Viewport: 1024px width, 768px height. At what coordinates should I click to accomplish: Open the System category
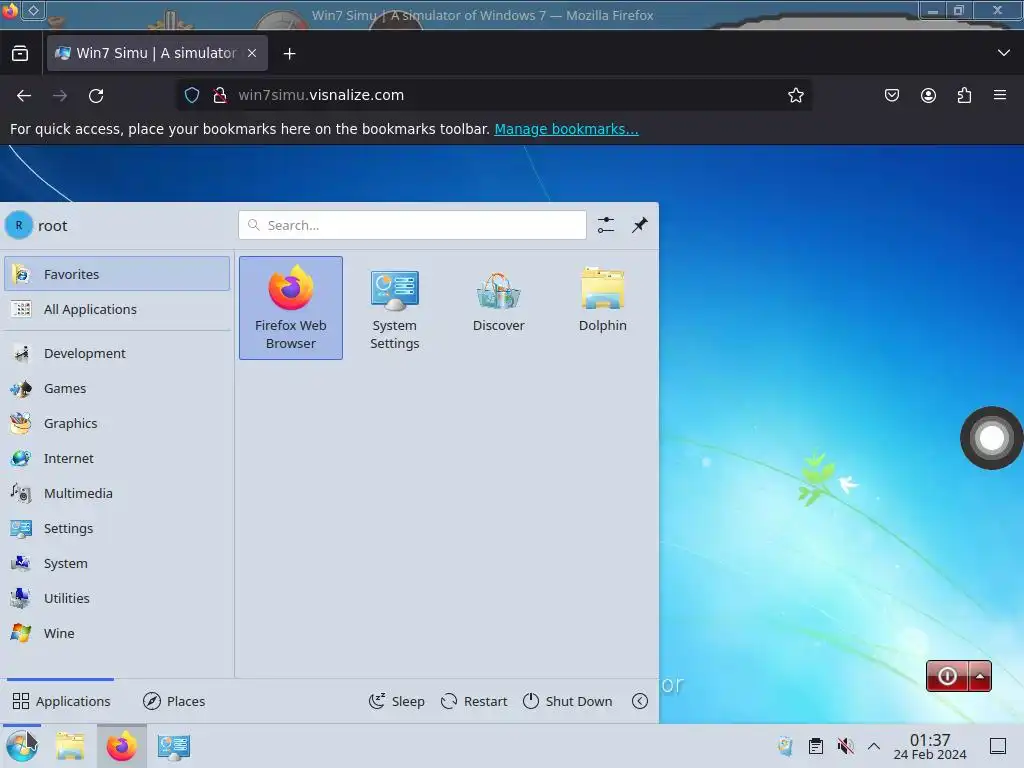[x=117, y=564]
